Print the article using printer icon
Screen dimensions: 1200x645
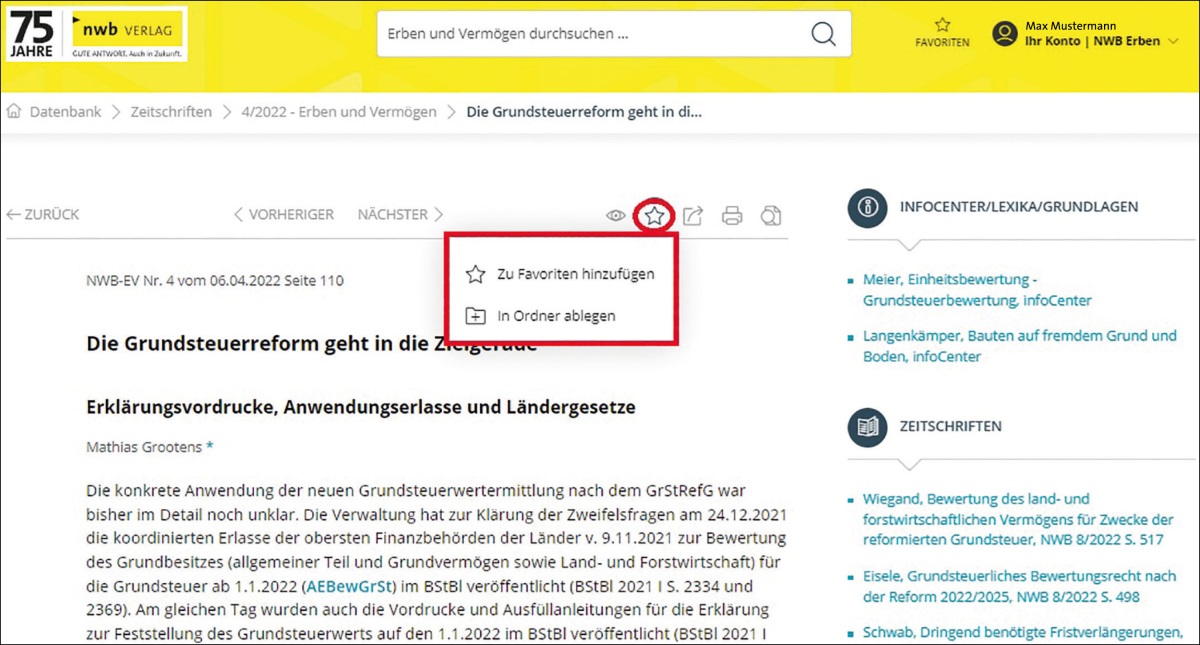pyautogui.click(x=732, y=215)
